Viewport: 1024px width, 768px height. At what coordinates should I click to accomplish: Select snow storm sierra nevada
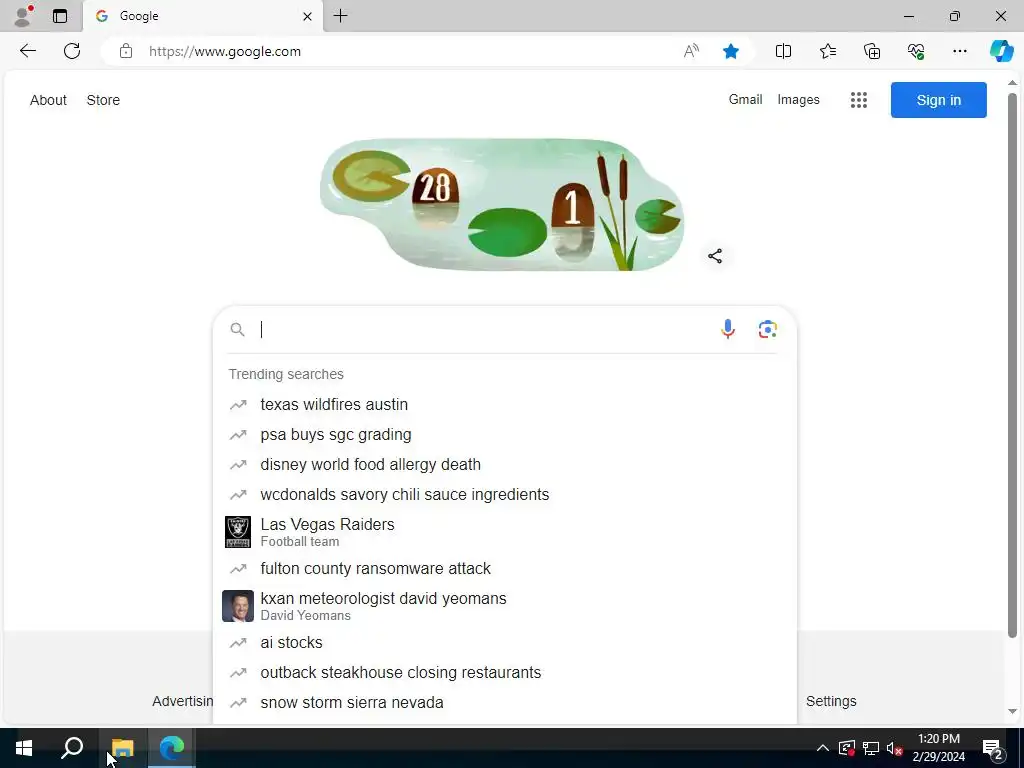[504, 703]
